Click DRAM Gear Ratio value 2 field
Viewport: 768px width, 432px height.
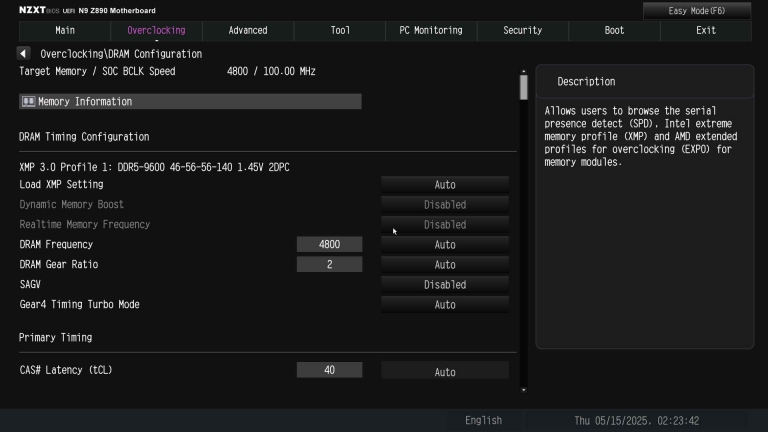point(329,264)
